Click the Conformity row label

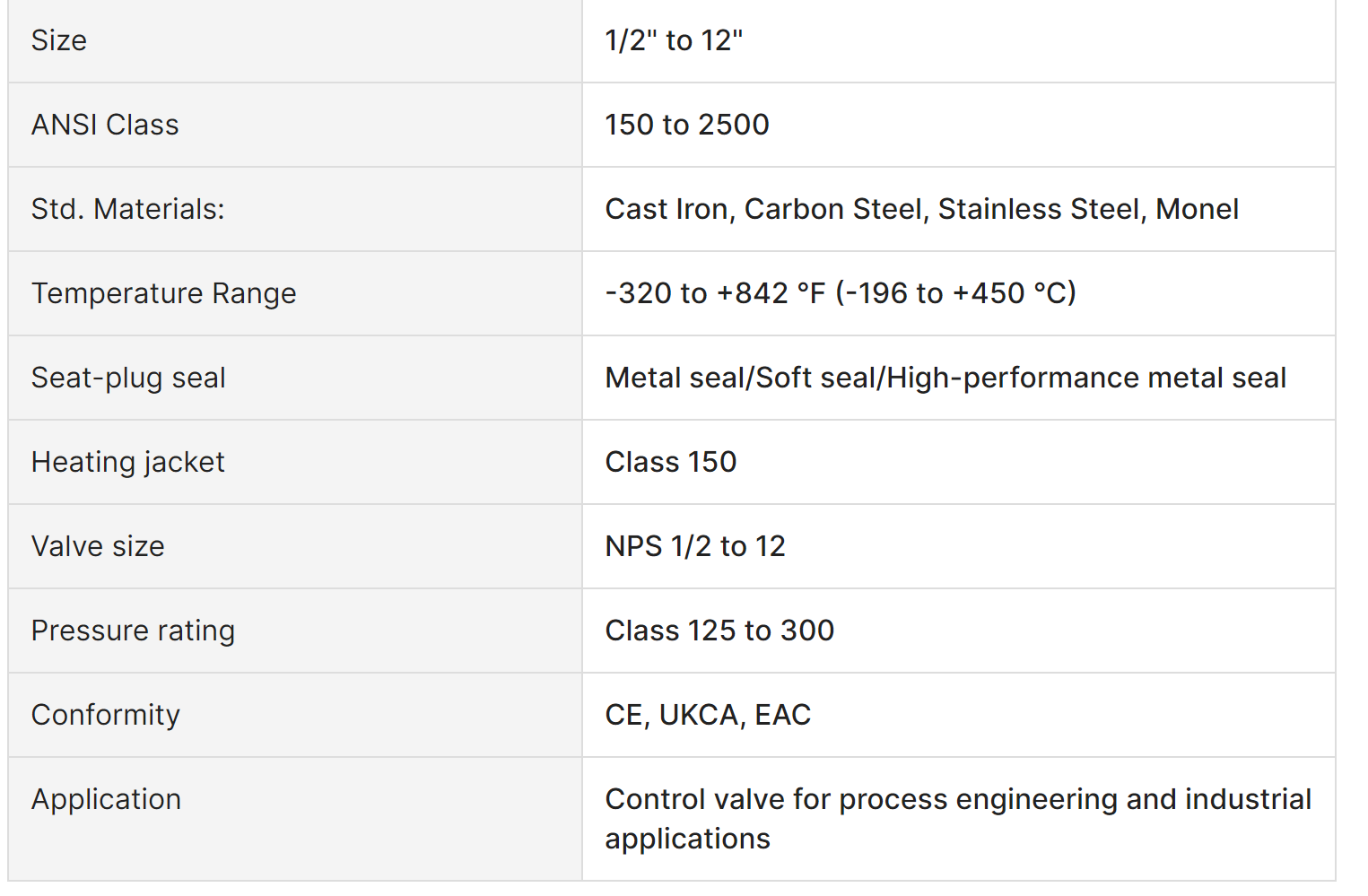pyautogui.click(x=105, y=715)
